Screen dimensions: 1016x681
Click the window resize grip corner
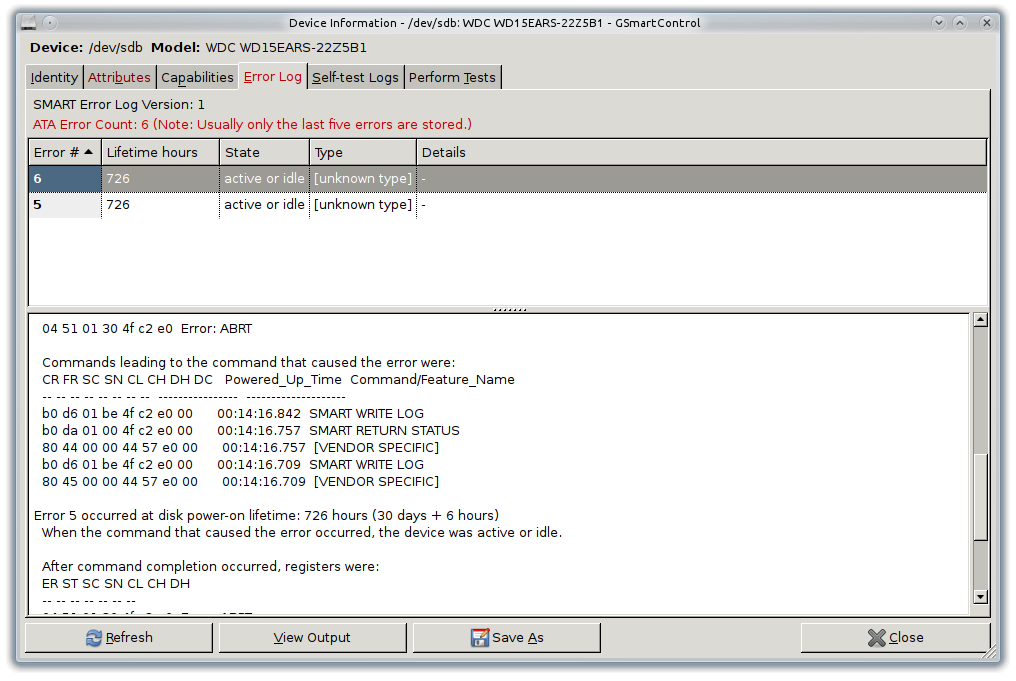click(991, 653)
